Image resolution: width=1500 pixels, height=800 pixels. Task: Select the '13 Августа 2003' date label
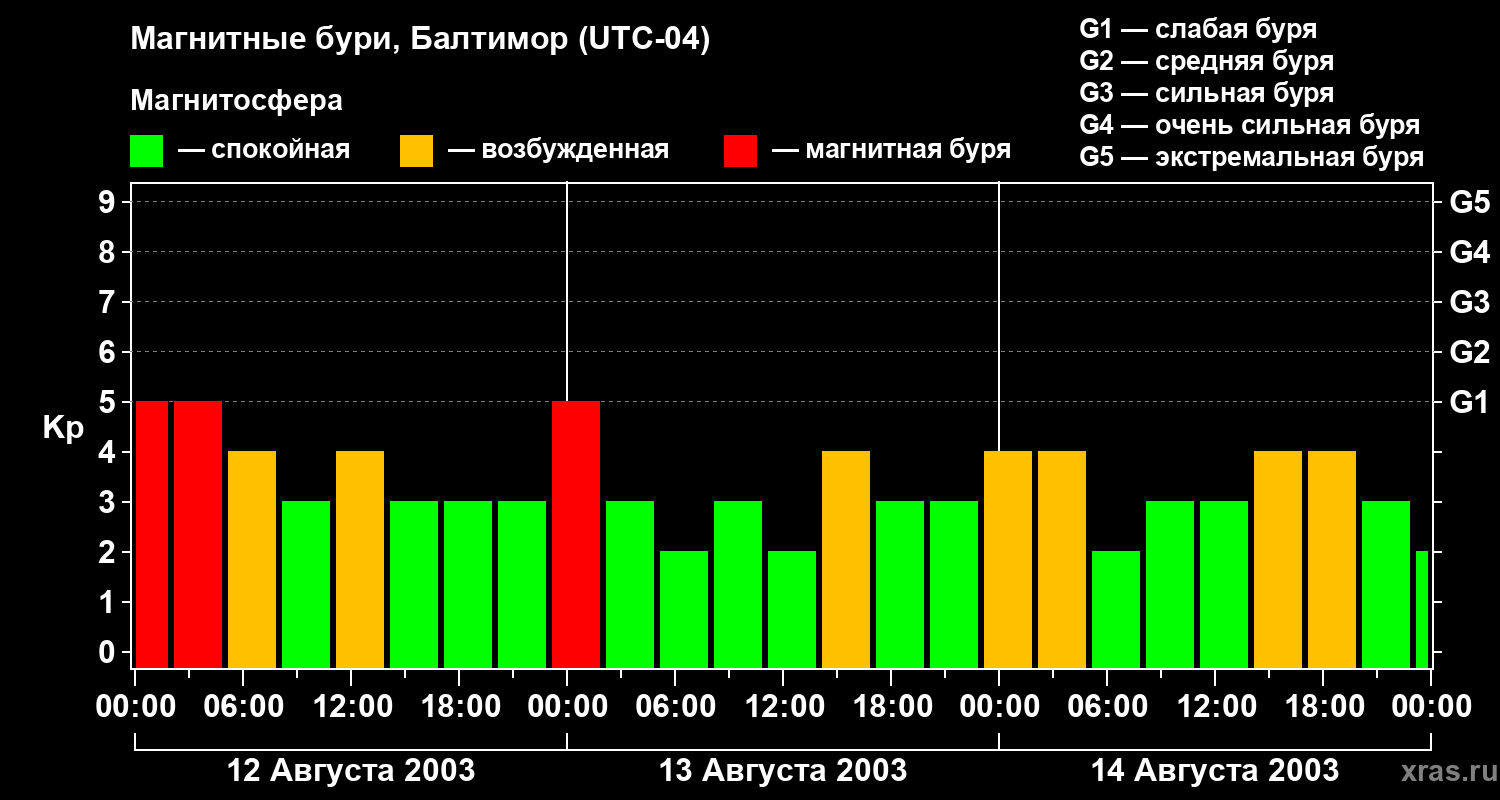pos(783,771)
